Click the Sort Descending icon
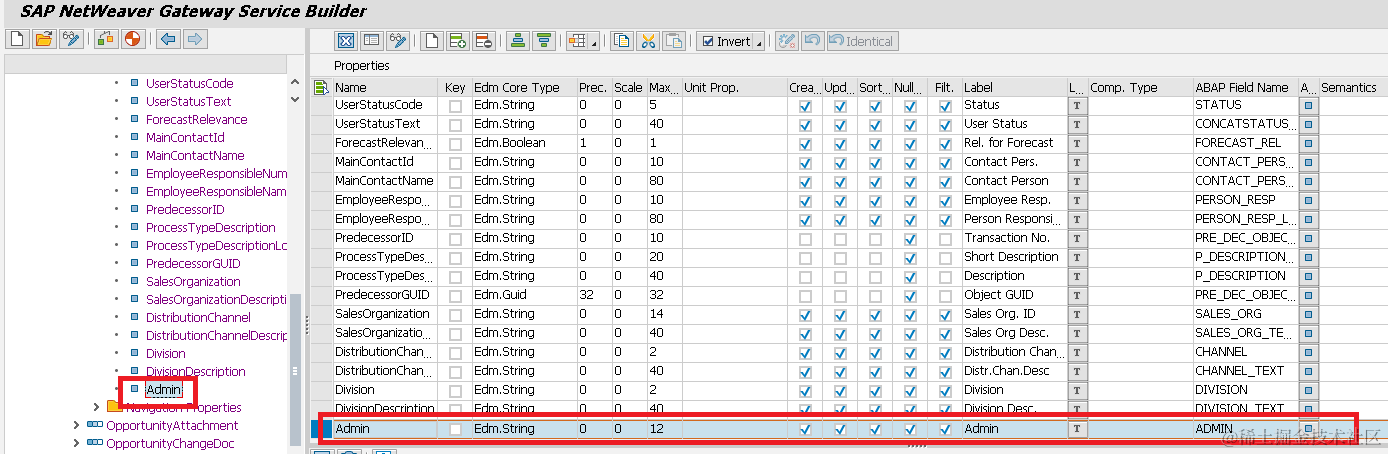This screenshot has height=454, width=1388. pos(544,41)
